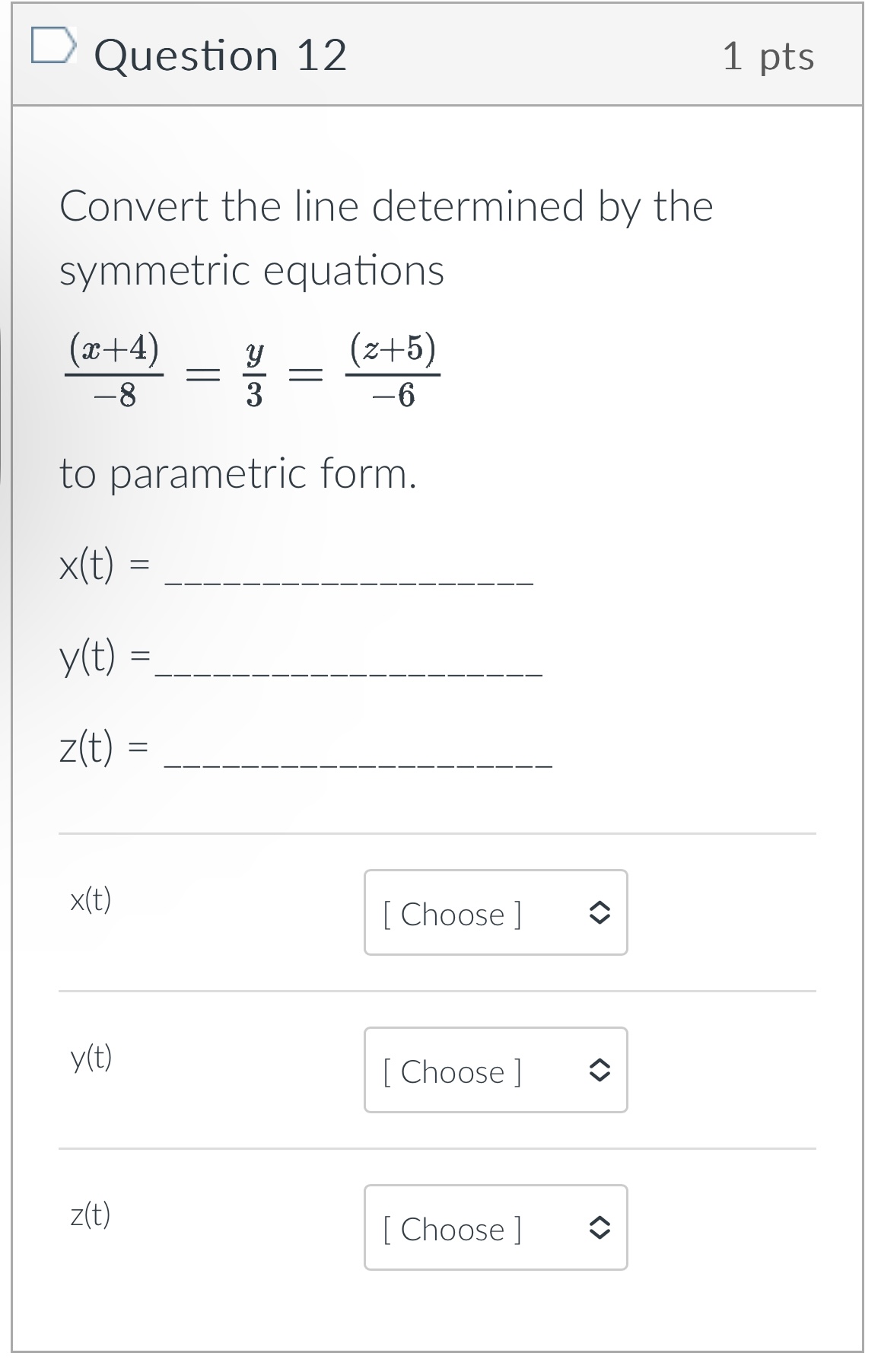Click the chevron arrows in the y(t) selector

click(x=600, y=1071)
